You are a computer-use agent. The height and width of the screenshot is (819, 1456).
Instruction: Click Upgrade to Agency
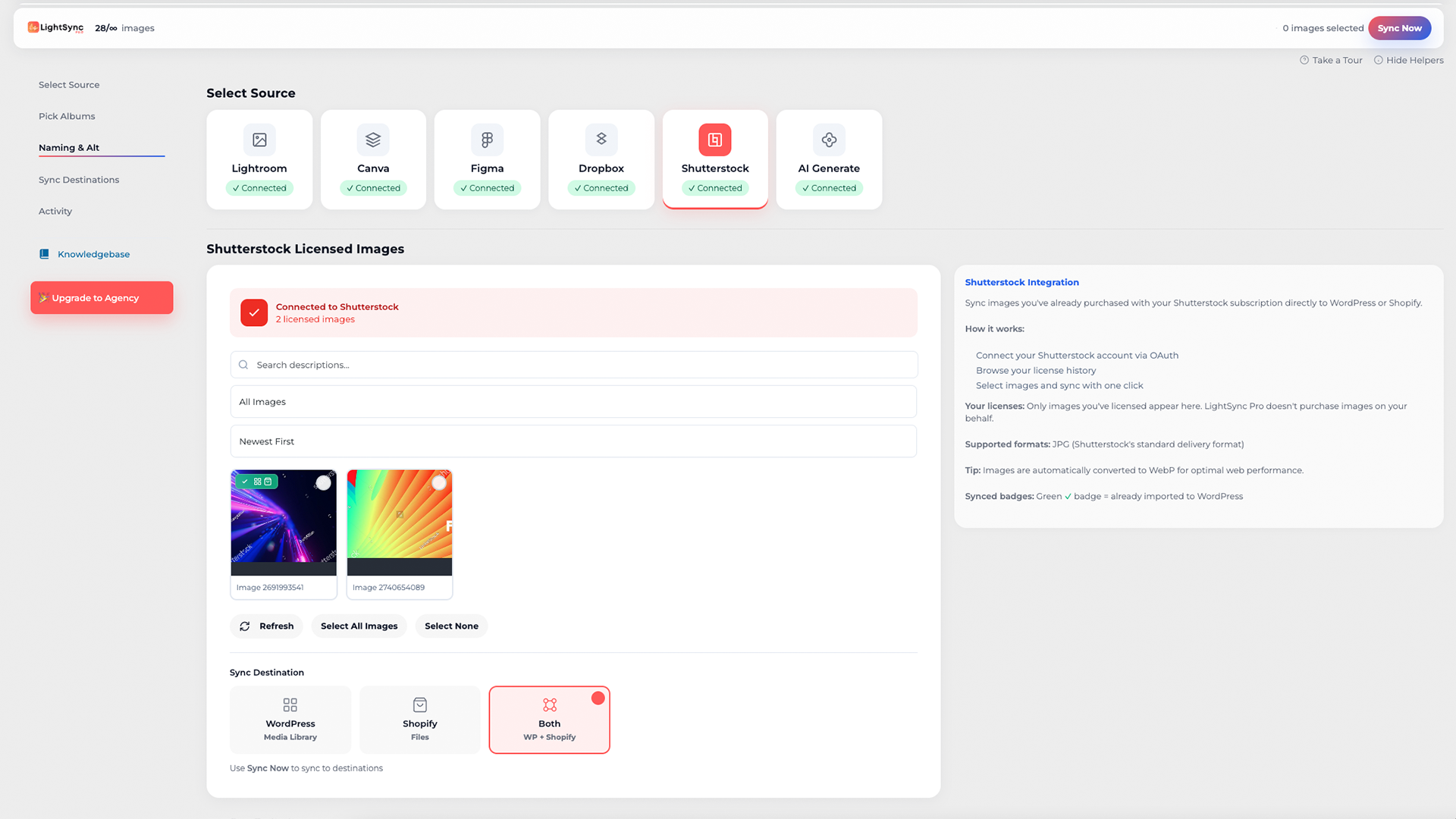coord(101,297)
